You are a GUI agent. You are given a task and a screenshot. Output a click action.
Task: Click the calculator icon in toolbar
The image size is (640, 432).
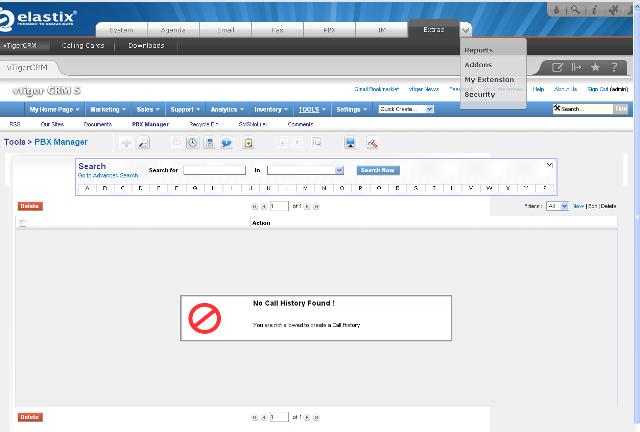(209, 143)
